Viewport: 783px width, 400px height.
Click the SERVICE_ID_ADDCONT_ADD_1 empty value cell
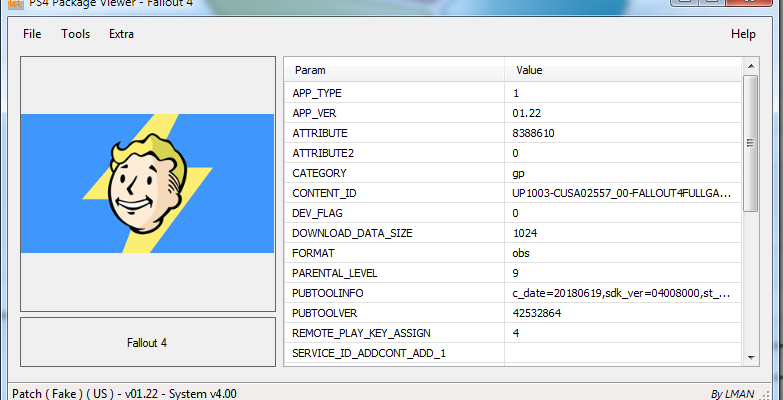point(621,353)
